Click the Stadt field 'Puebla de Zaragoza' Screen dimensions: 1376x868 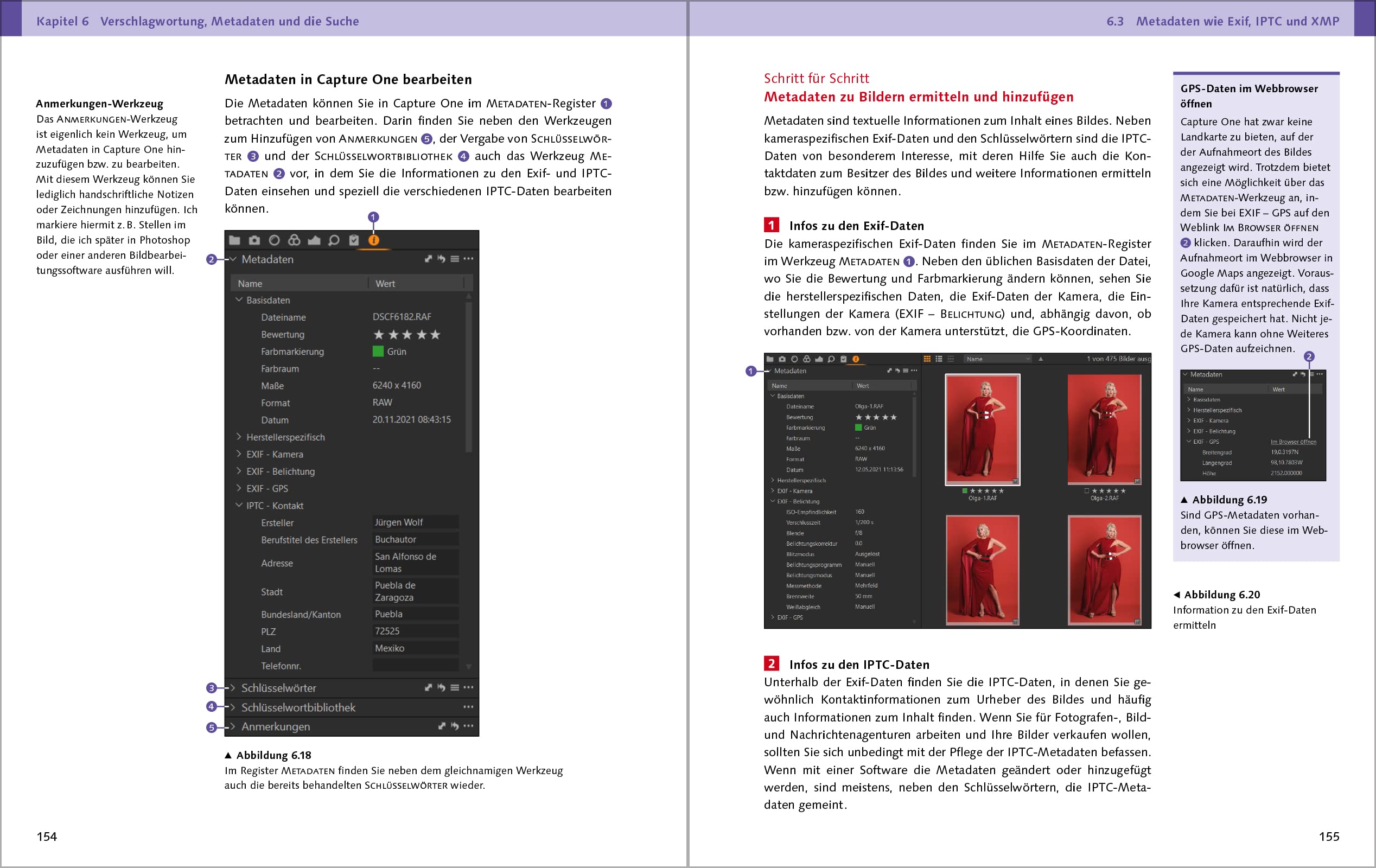[416, 591]
